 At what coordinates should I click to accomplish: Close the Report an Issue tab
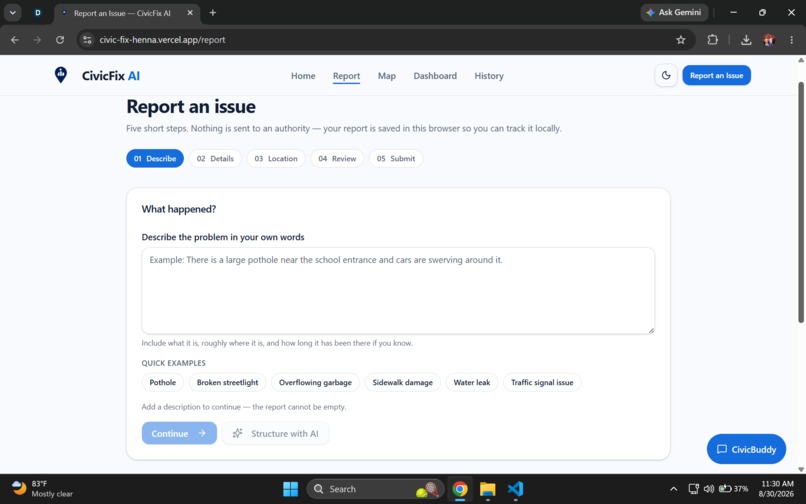[x=190, y=13]
